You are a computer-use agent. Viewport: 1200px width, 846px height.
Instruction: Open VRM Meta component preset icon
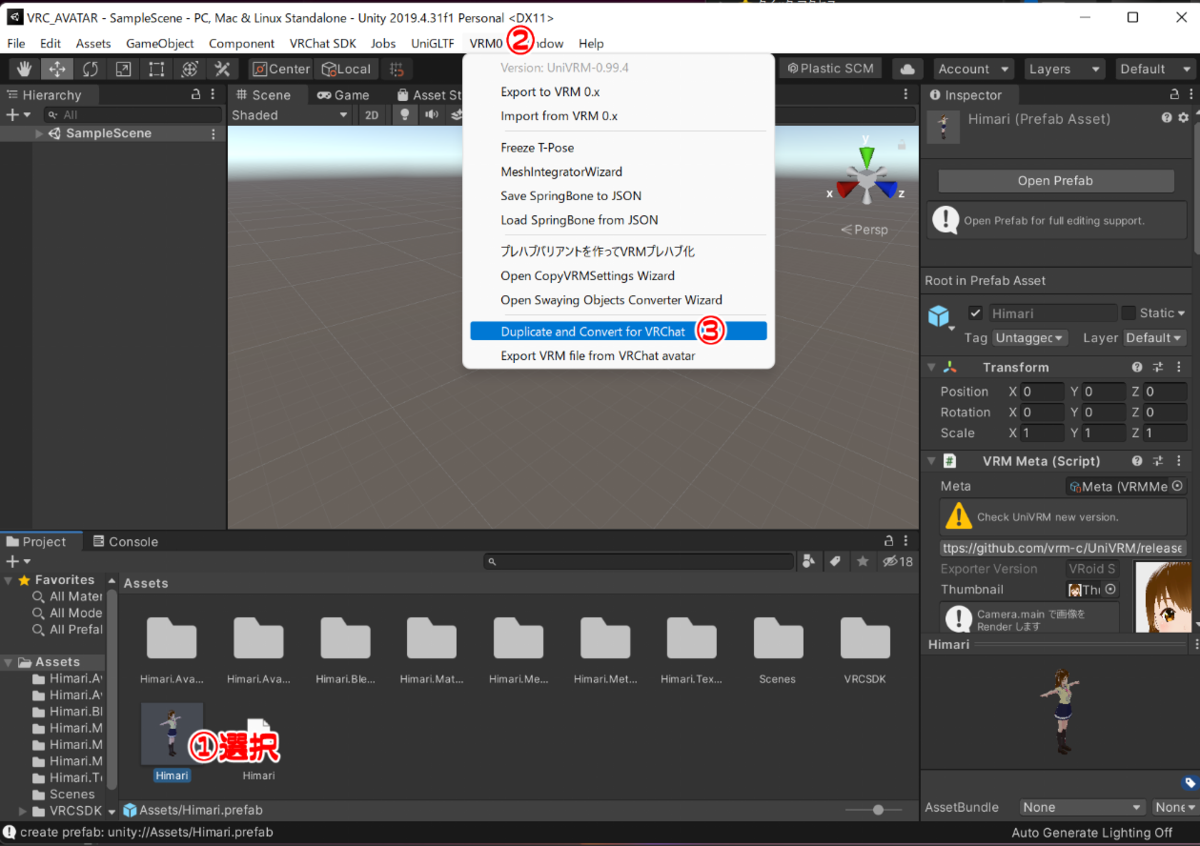tap(1158, 461)
